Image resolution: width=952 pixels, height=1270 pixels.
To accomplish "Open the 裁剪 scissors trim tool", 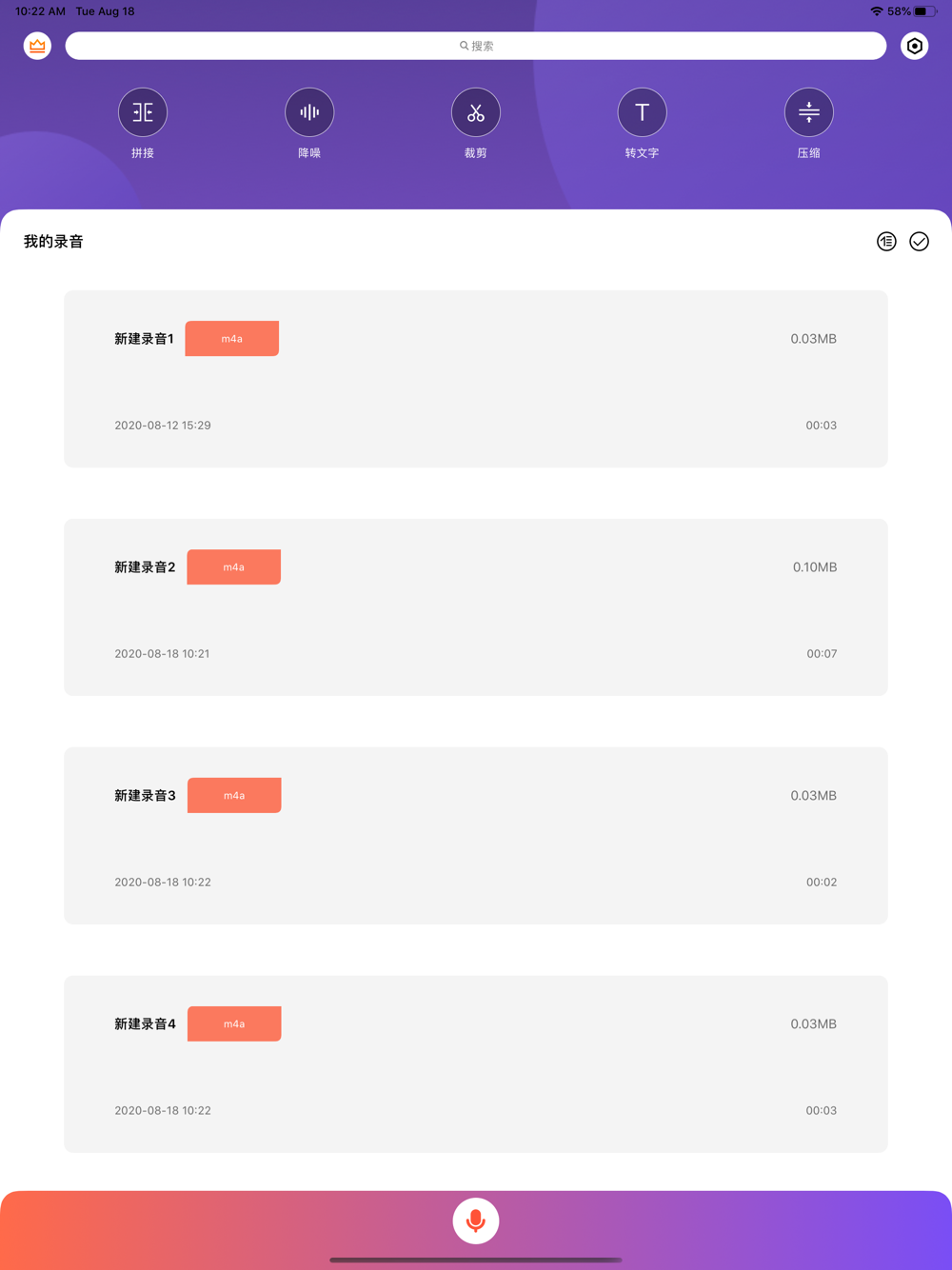I will pos(476,112).
